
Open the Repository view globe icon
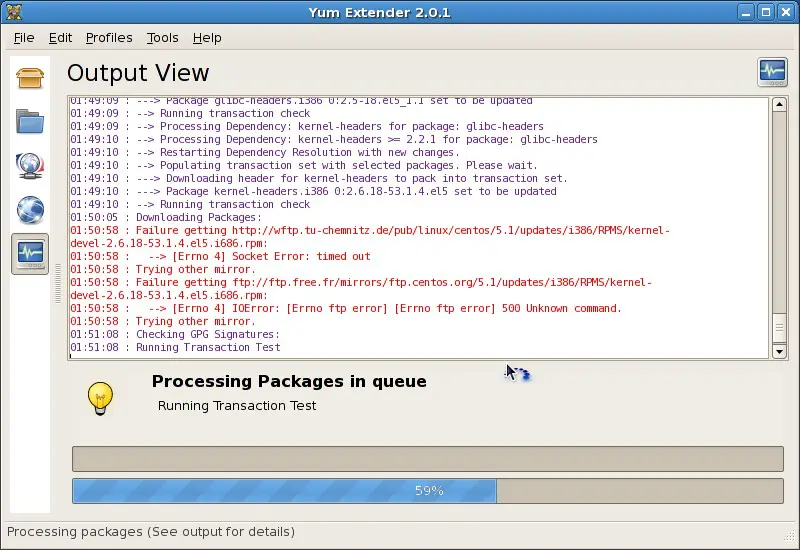30,210
